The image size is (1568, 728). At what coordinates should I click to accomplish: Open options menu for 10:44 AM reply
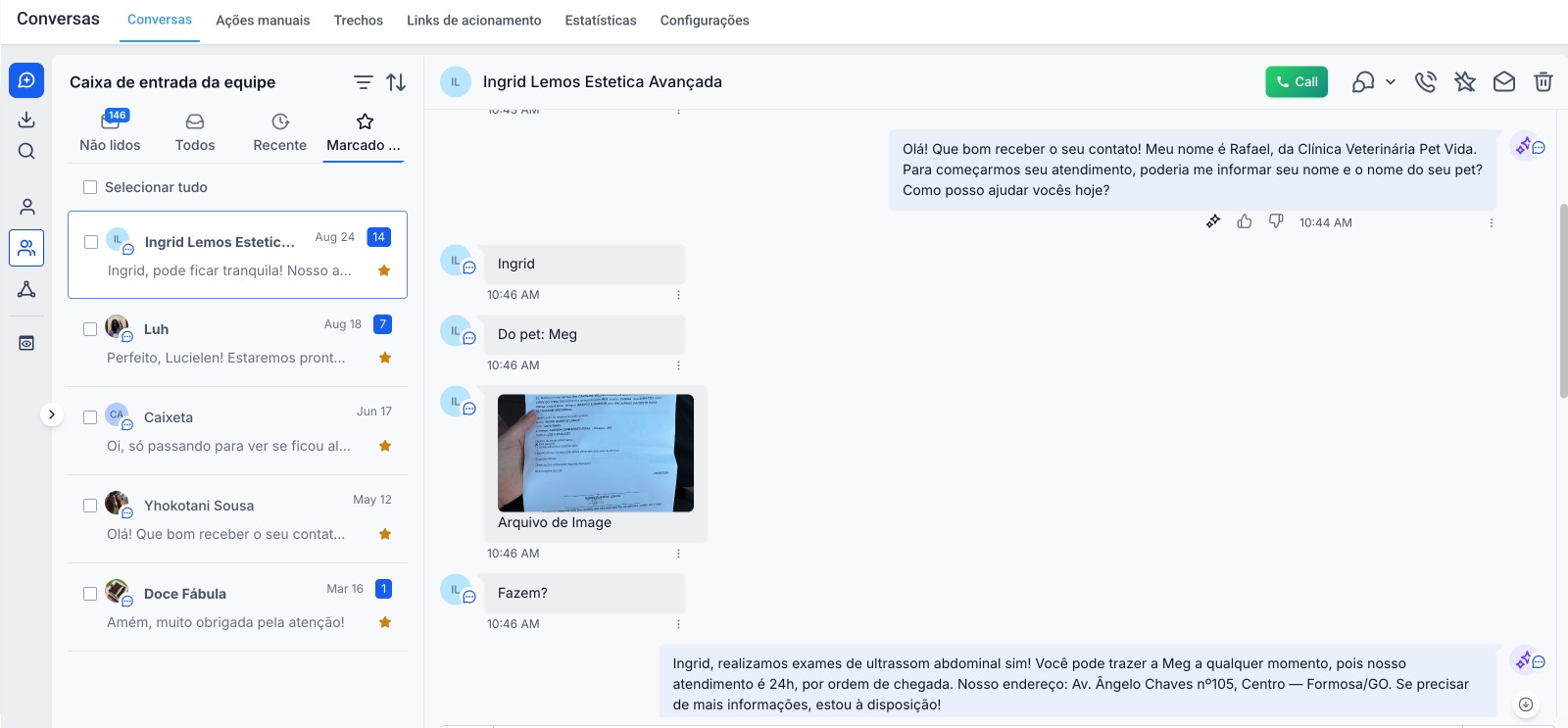[x=1492, y=222]
